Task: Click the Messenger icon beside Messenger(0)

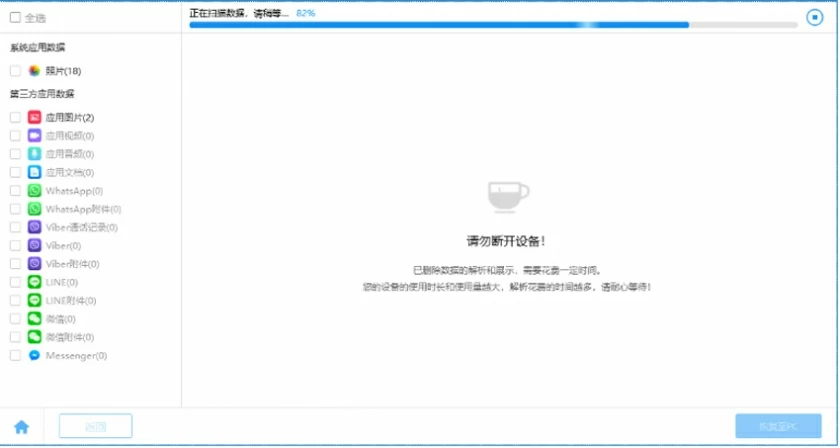Action: (x=34, y=355)
